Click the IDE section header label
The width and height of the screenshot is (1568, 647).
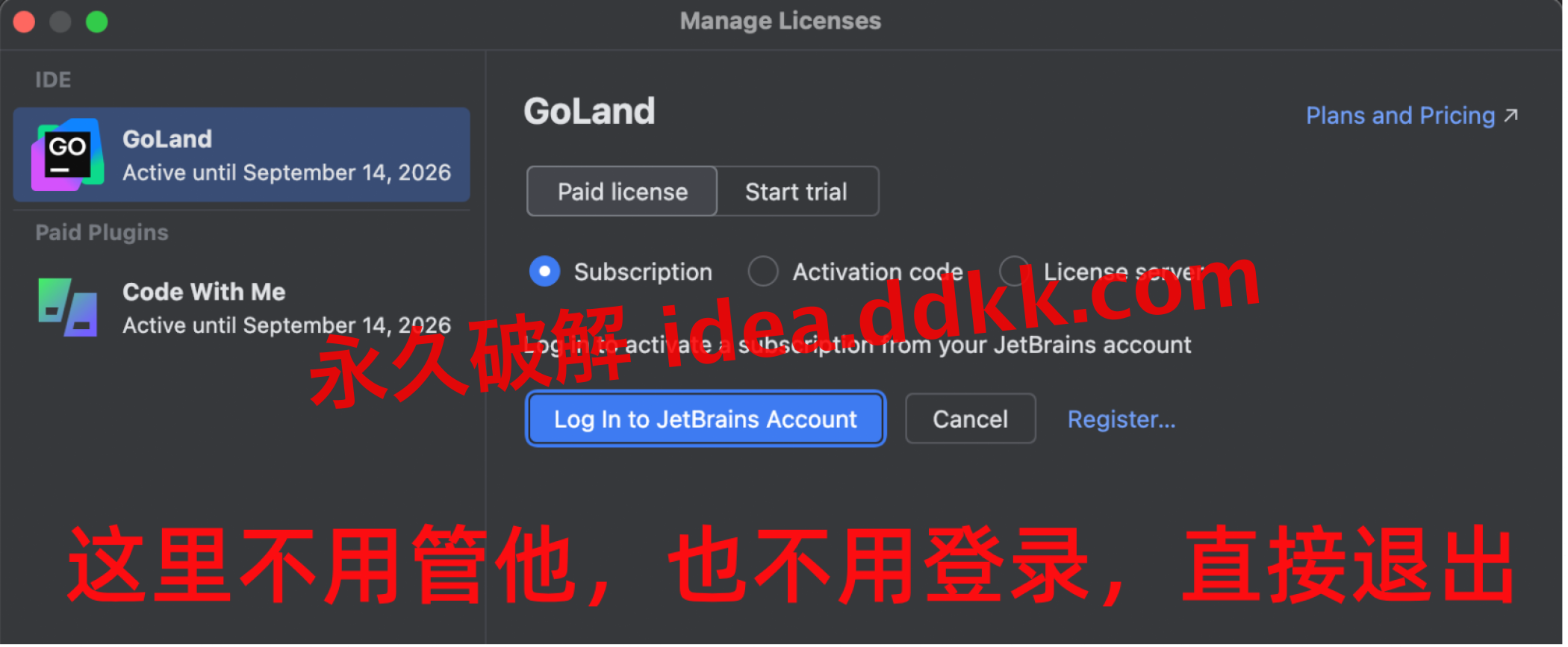53,80
